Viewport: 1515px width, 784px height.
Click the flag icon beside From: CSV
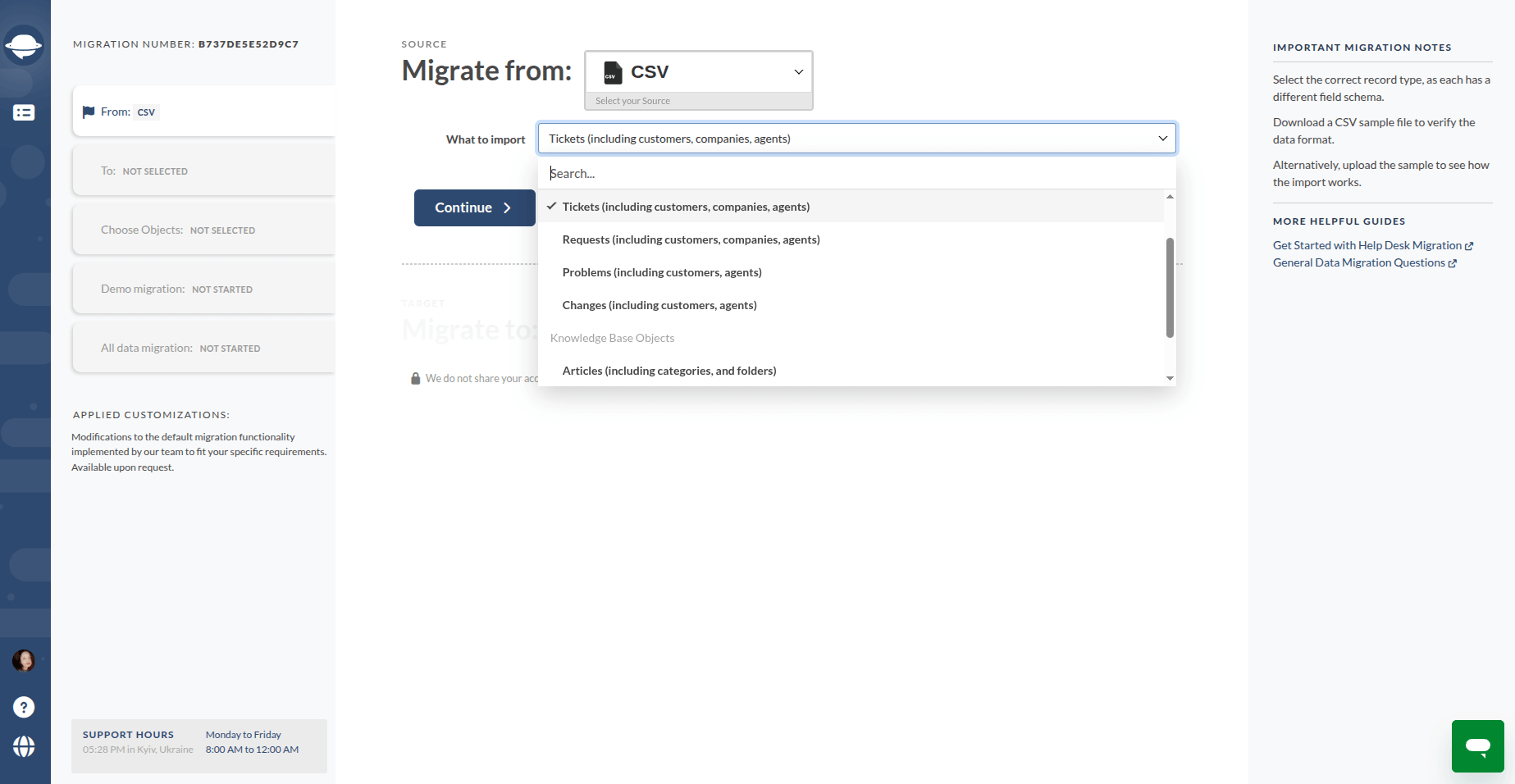pyautogui.click(x=90, y=112)
